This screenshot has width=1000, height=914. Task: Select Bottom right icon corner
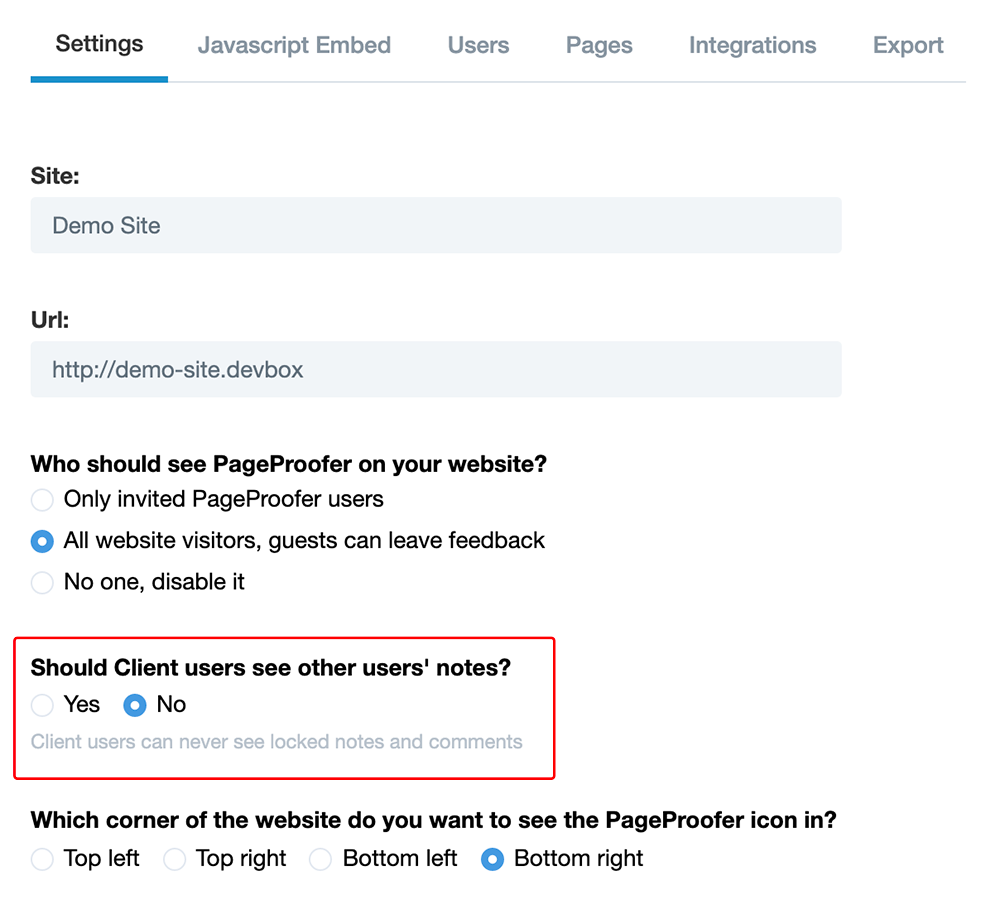[492, 859]
